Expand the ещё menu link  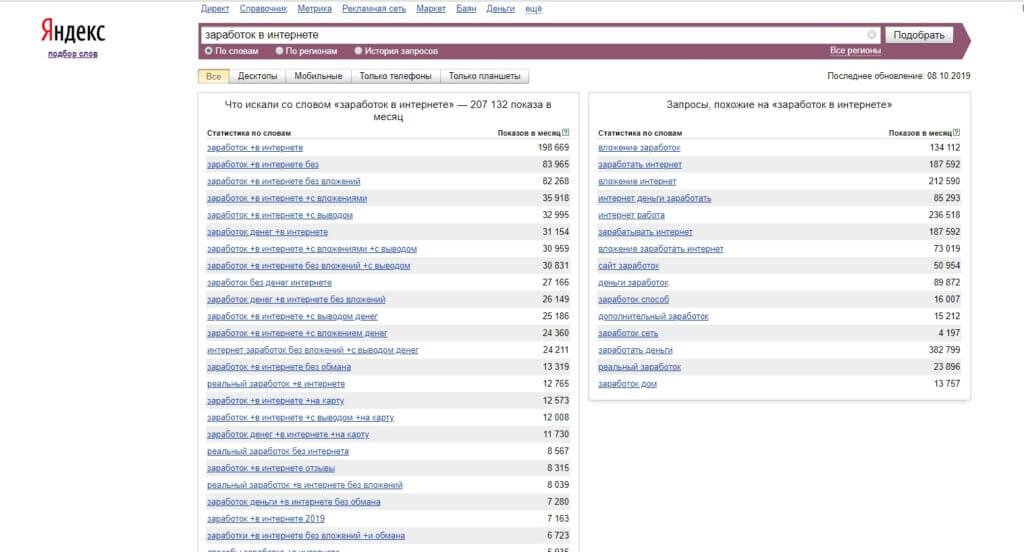click(x=534, y=8)
